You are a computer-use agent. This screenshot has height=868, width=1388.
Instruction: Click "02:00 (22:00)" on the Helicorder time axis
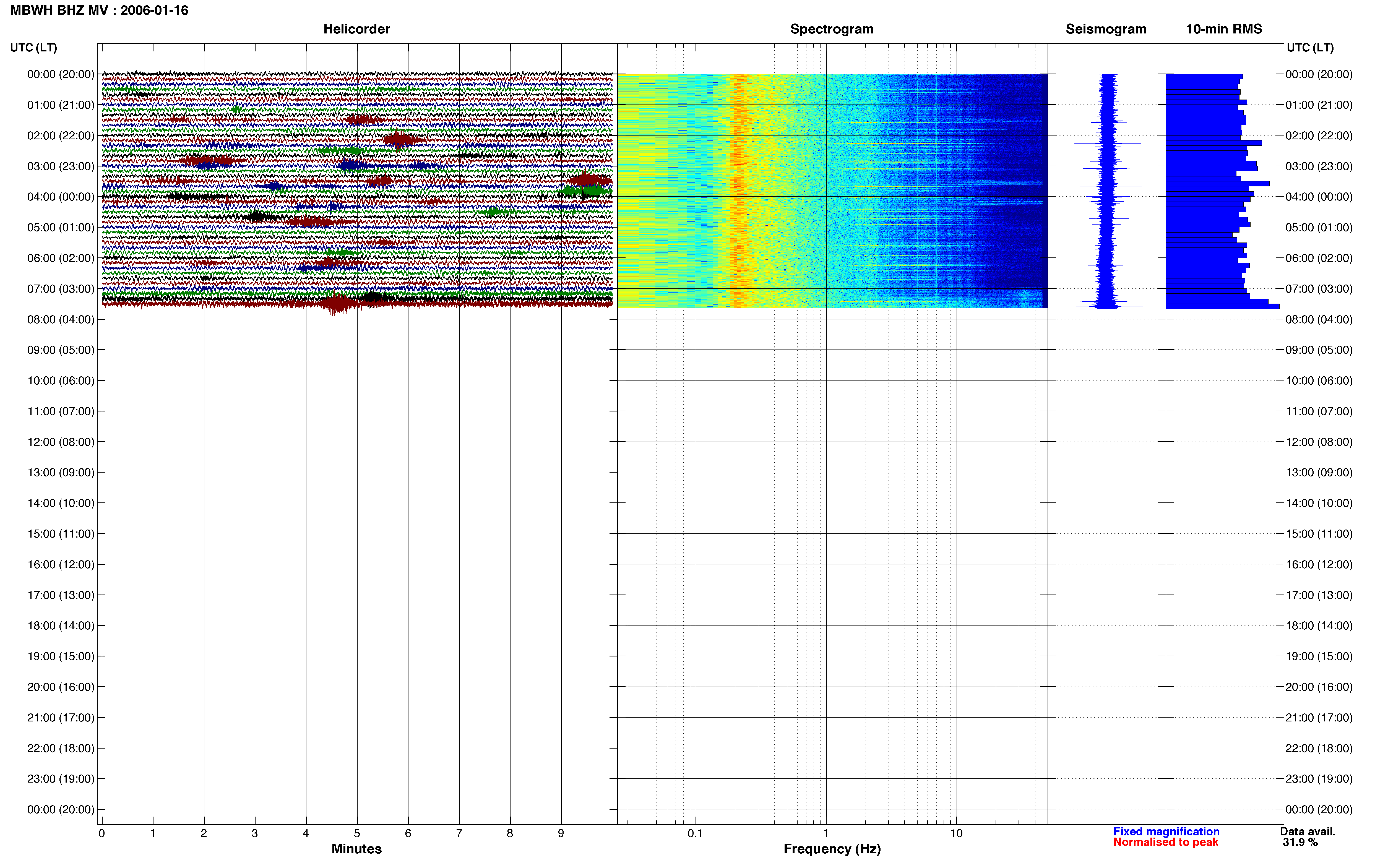pyautogui.click(x=61, y=135)
